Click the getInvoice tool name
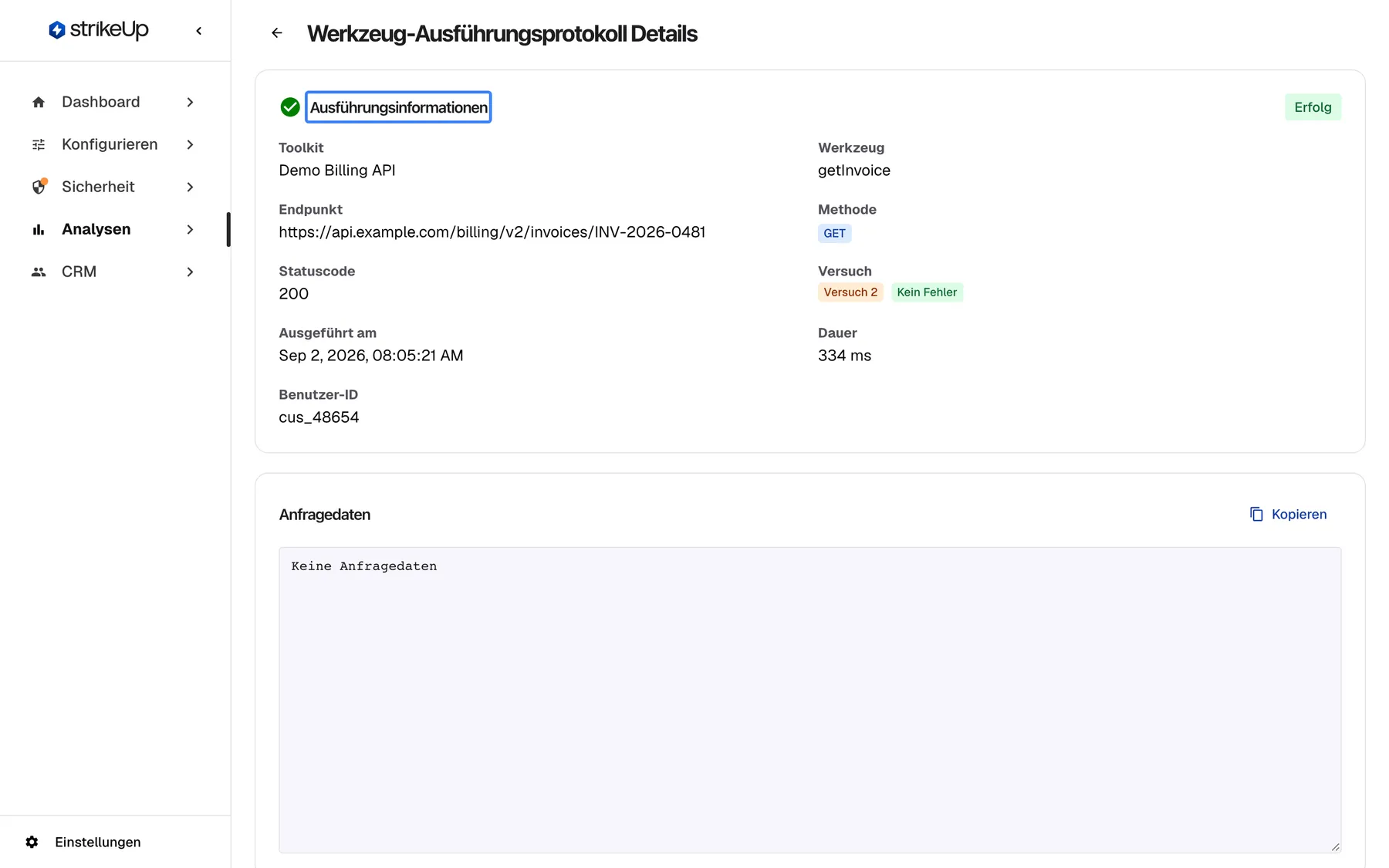Image resolution: width=1389 pixels, height=868 pixels. 853,171
